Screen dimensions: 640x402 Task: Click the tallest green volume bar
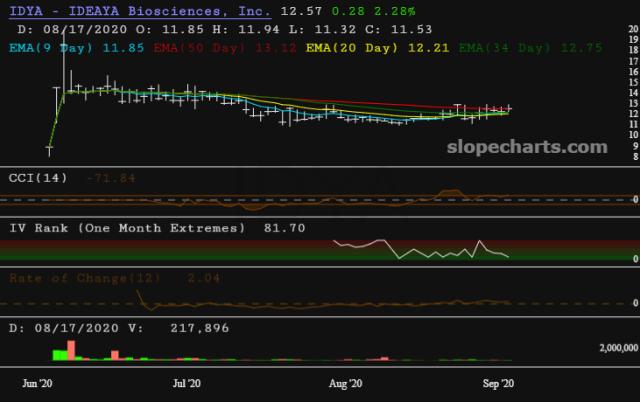tap(60, 354)
